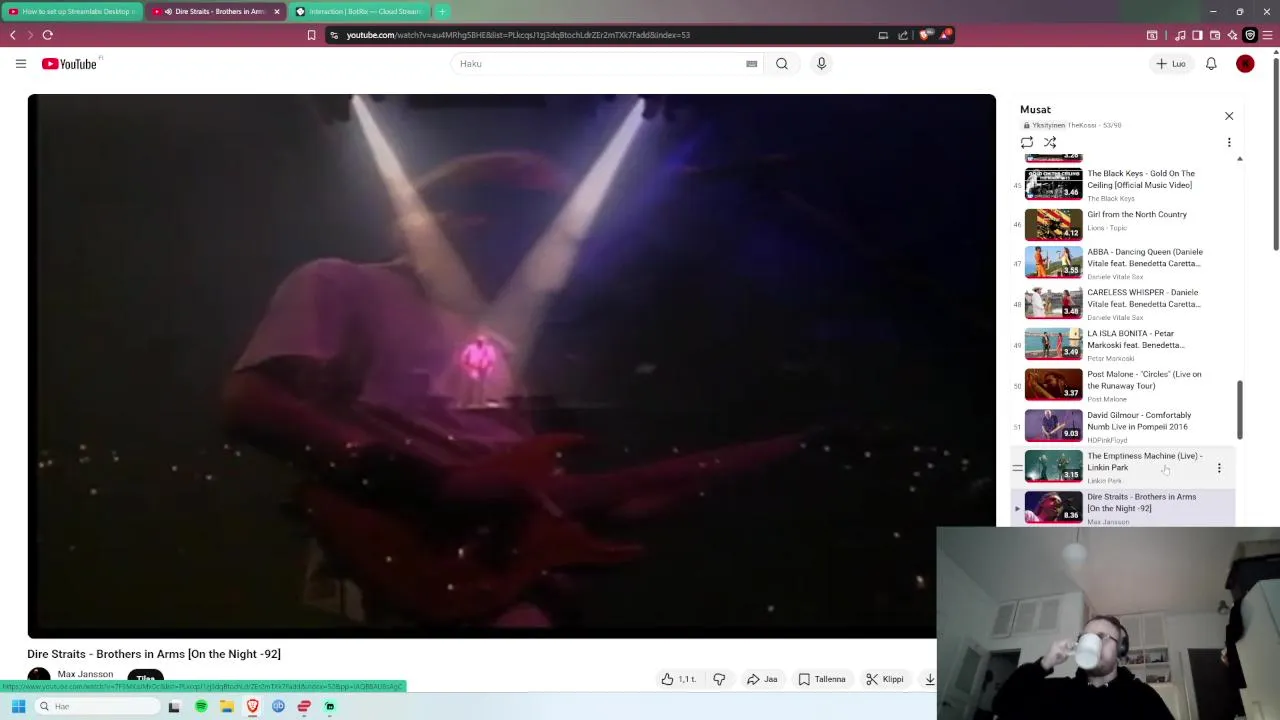Toggle playlist loop button
Viewport: 1280px width, 720px height.
click(x=1027, y=143)
